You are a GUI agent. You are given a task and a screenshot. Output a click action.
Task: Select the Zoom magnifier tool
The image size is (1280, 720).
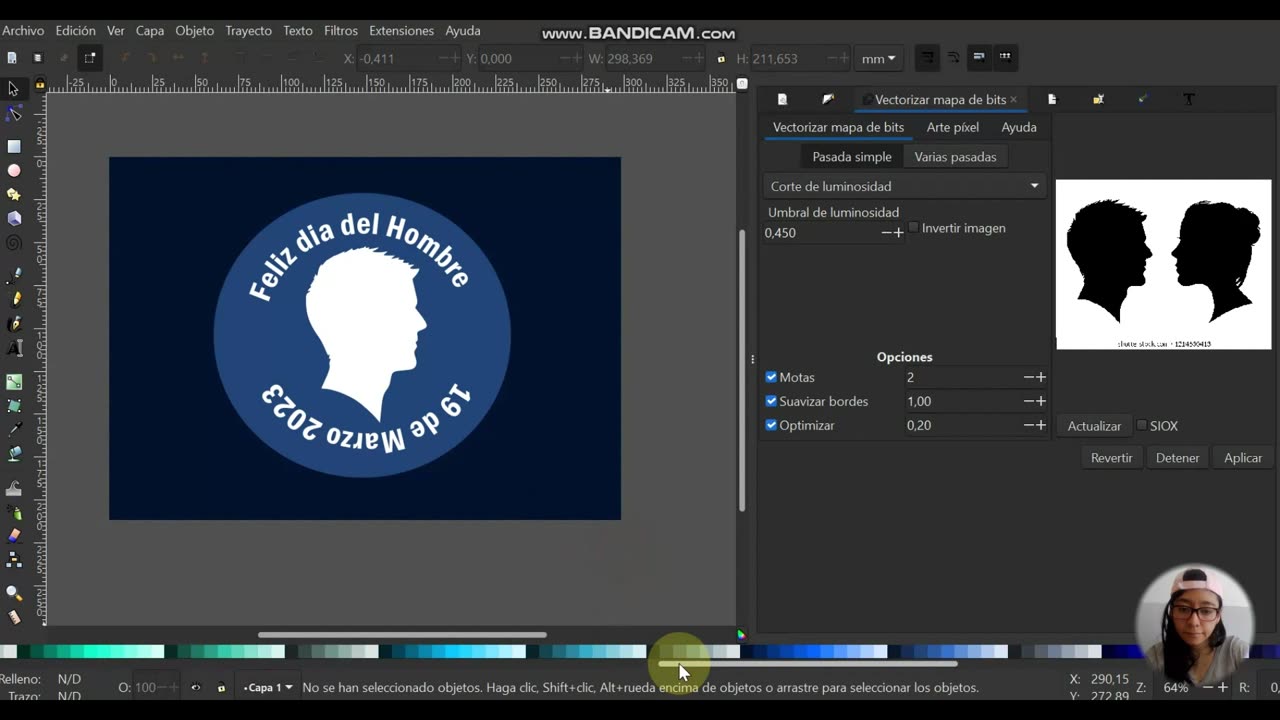(x=14, y=594)
